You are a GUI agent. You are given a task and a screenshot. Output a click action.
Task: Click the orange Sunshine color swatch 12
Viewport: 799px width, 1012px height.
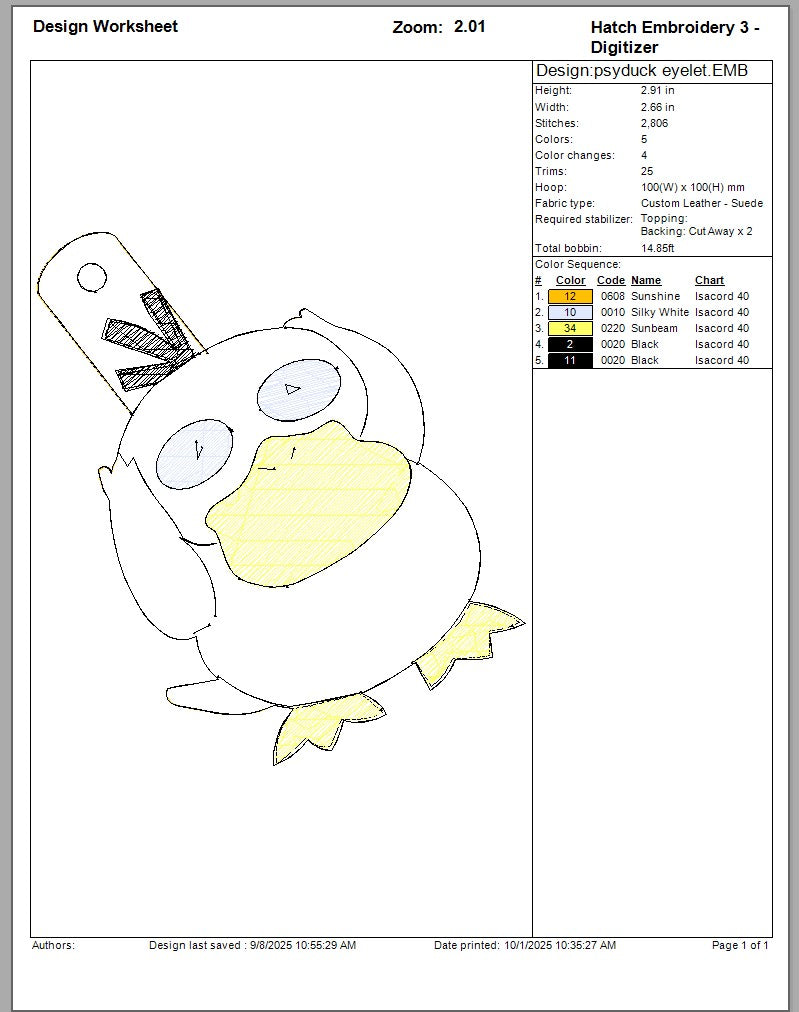click(x=570, y=296)
